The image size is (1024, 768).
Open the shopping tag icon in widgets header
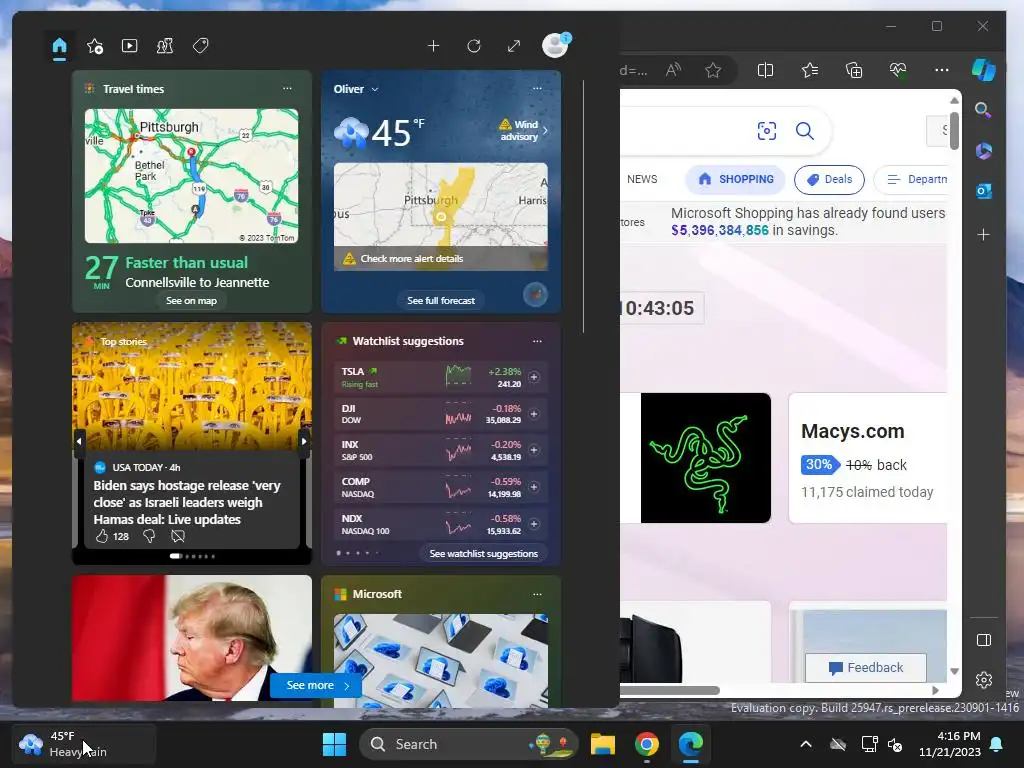click(x=200, y=46)
